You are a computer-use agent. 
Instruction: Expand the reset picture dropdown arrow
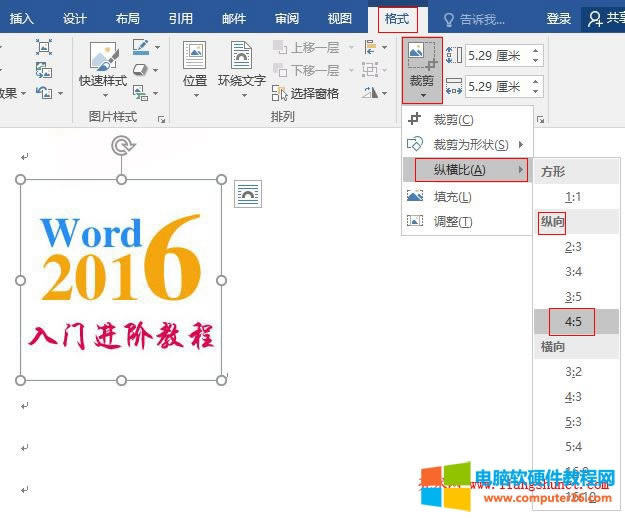61,93
